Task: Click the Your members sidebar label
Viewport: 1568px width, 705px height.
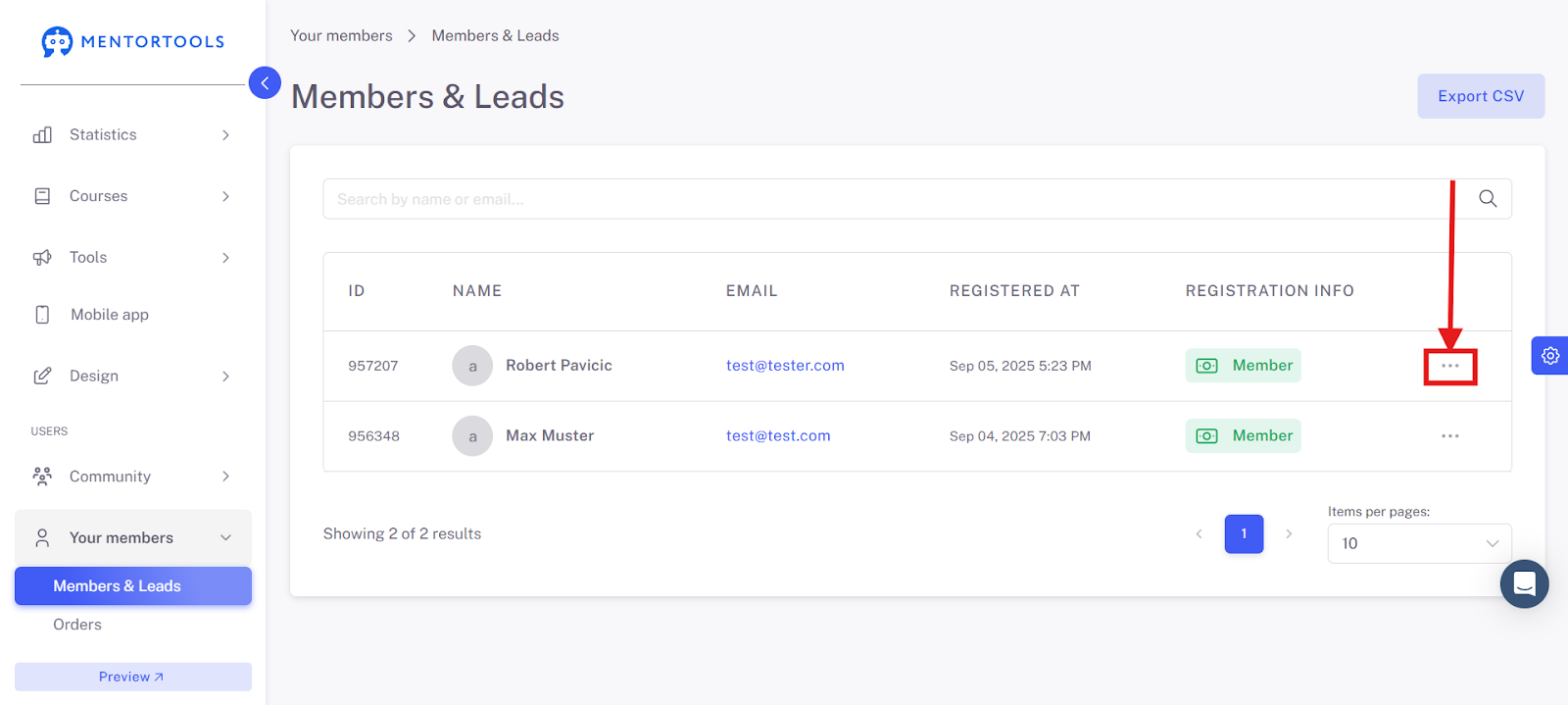Action: tap(122, 538)
